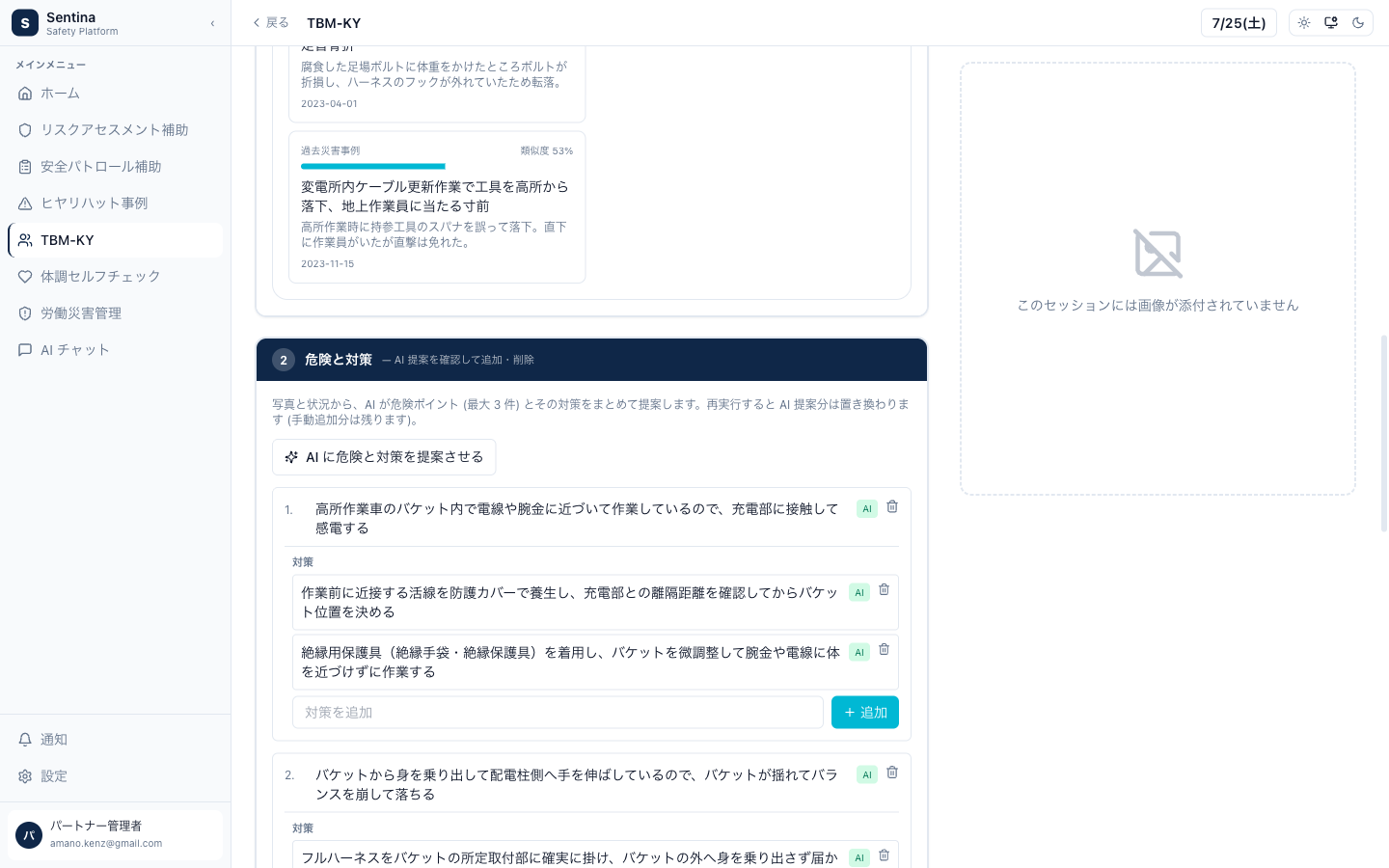The image size is (1389, 868).
Task: Click the gear icon beside 設定
Action: (25, 776)
